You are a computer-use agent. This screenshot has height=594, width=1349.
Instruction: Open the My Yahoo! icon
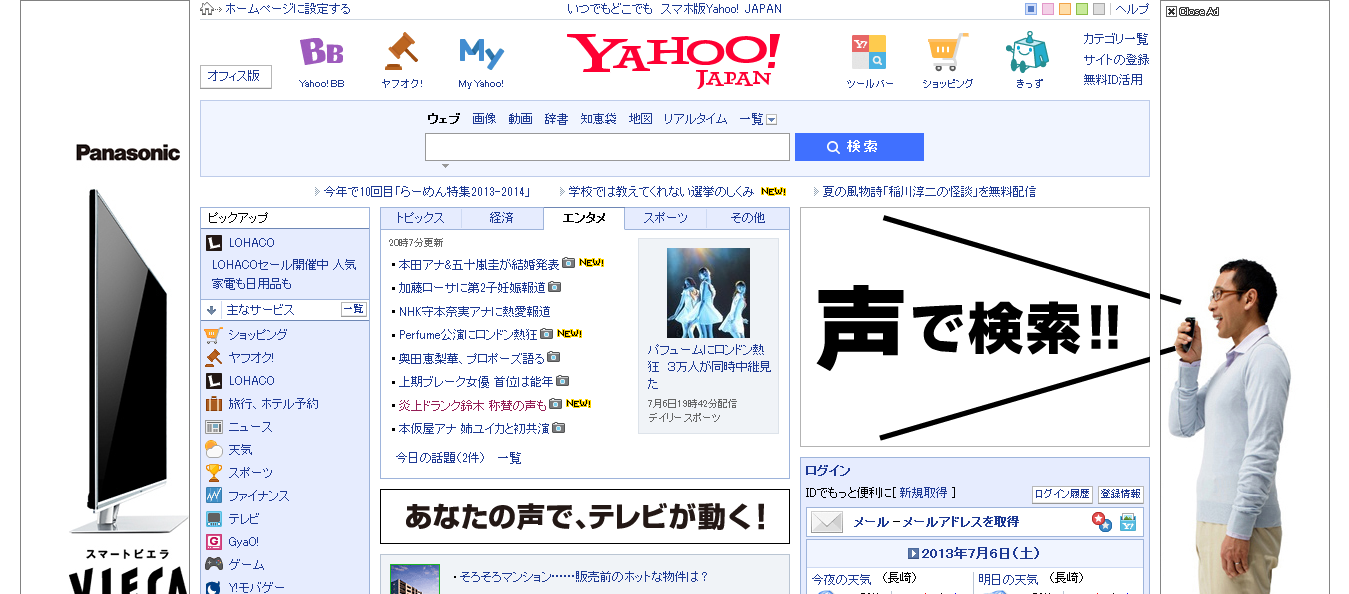[481, 53]
